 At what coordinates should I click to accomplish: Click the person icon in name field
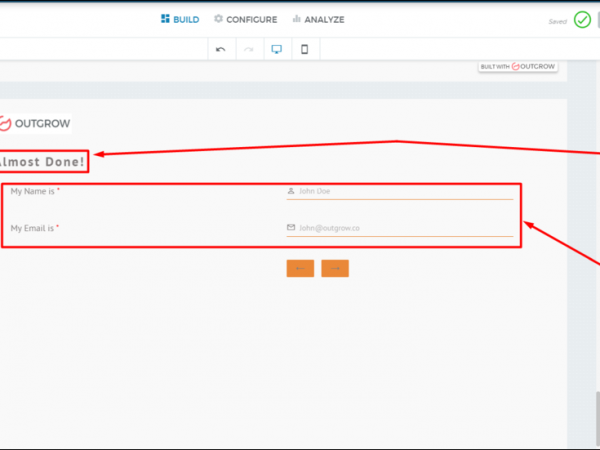pos(291,190)
